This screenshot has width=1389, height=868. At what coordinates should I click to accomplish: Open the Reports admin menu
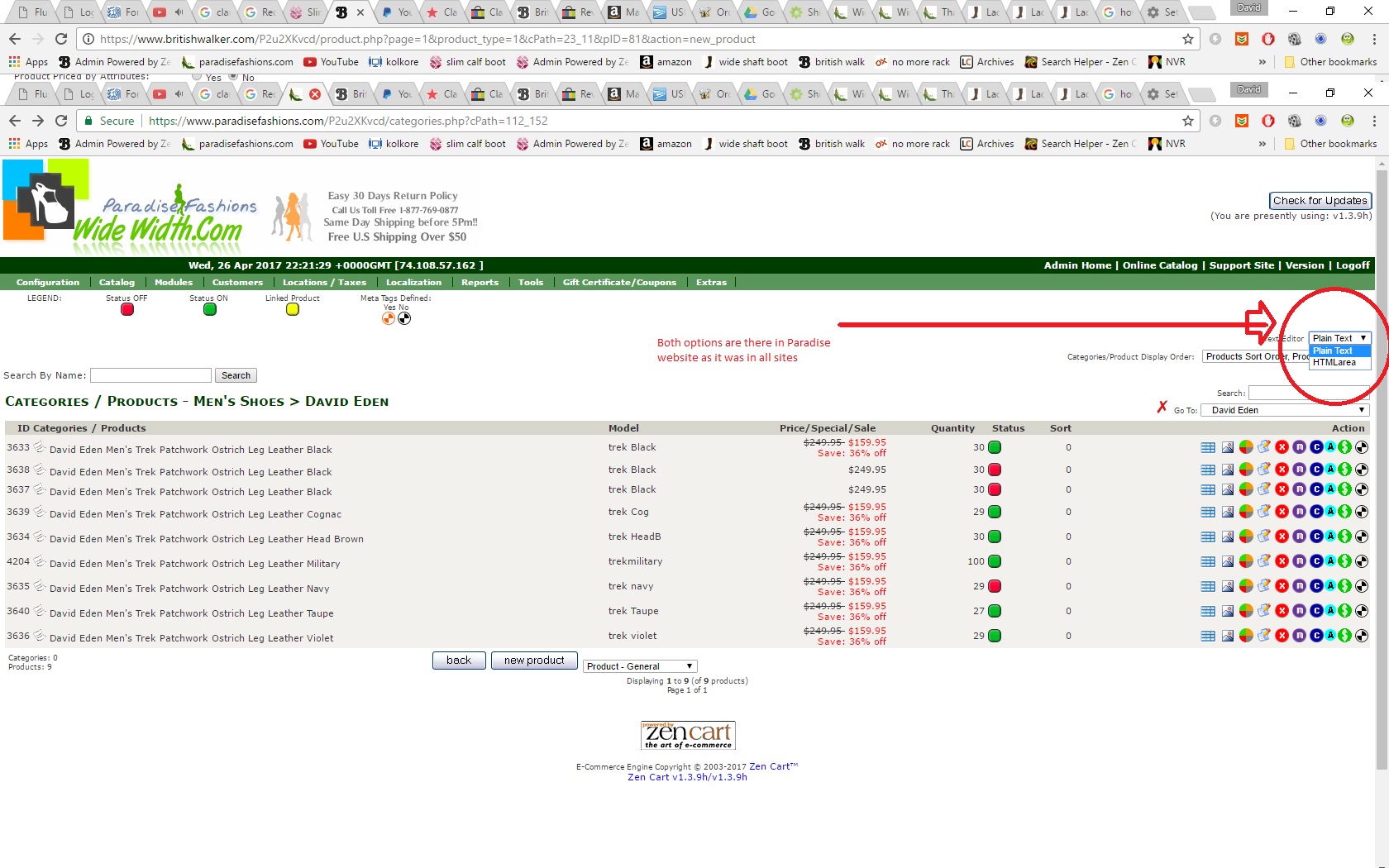[480, 282]
